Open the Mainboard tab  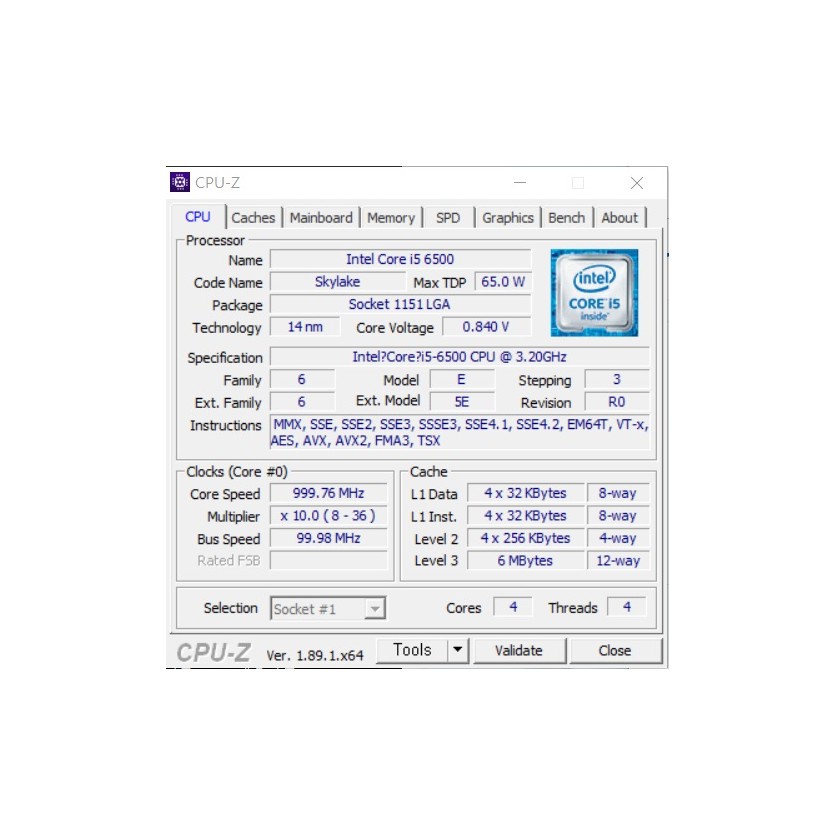click(321, 218)
